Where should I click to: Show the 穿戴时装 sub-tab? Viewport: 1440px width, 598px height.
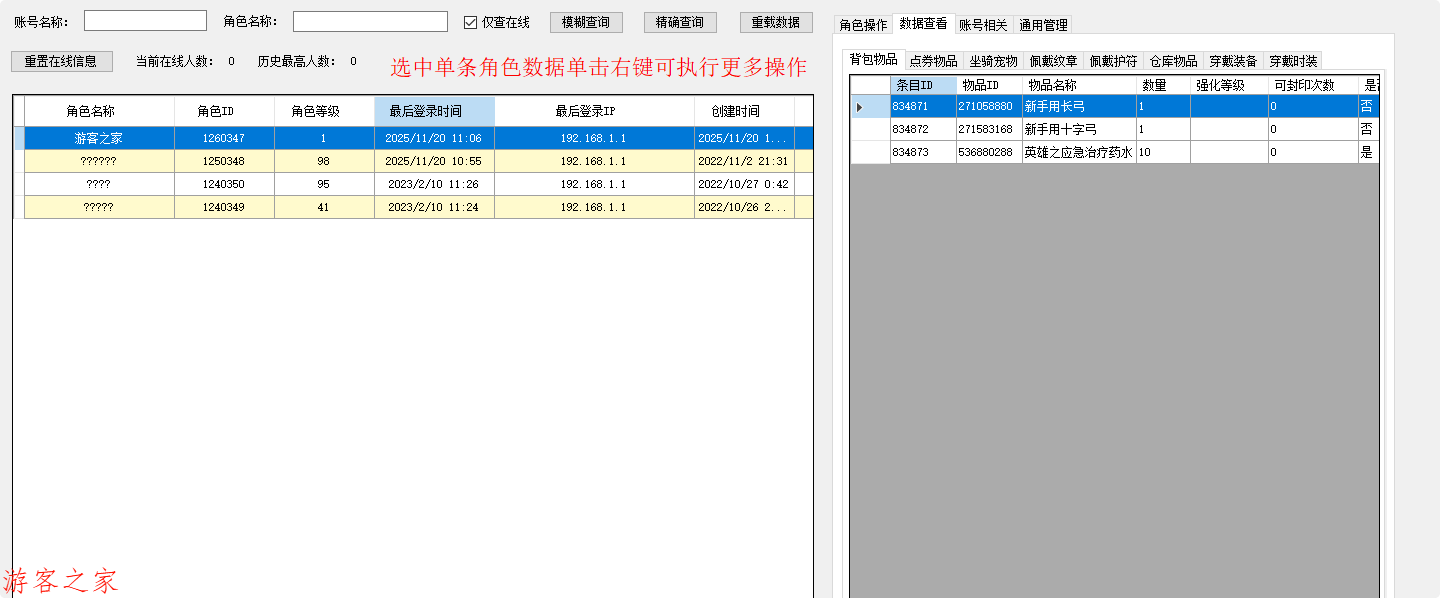(x=1293, y=61)
